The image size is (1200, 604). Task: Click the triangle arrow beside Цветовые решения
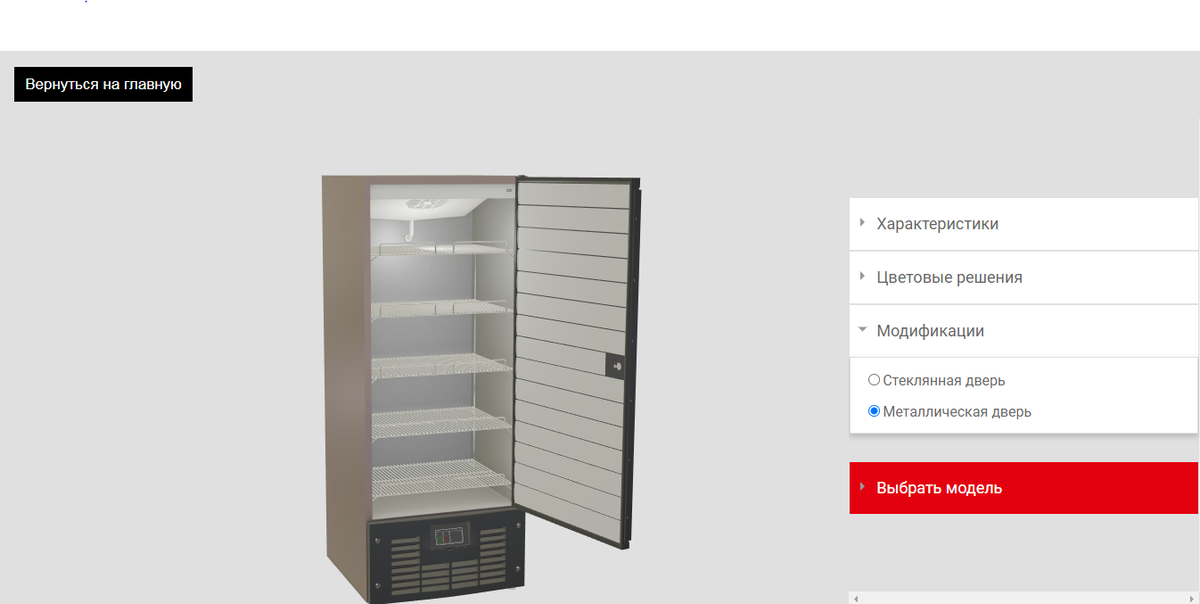click(x=862, y=276)
